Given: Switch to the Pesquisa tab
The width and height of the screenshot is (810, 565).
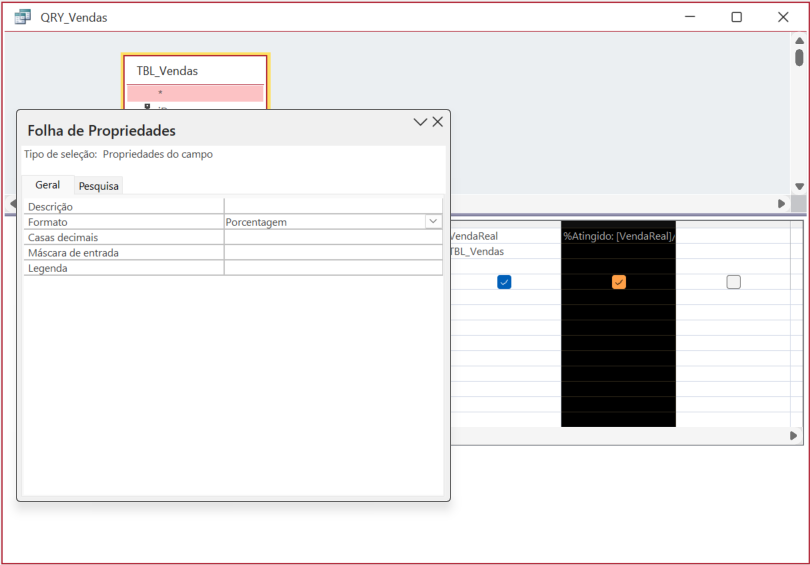Looking at the screenshot, I should (99, 186).
